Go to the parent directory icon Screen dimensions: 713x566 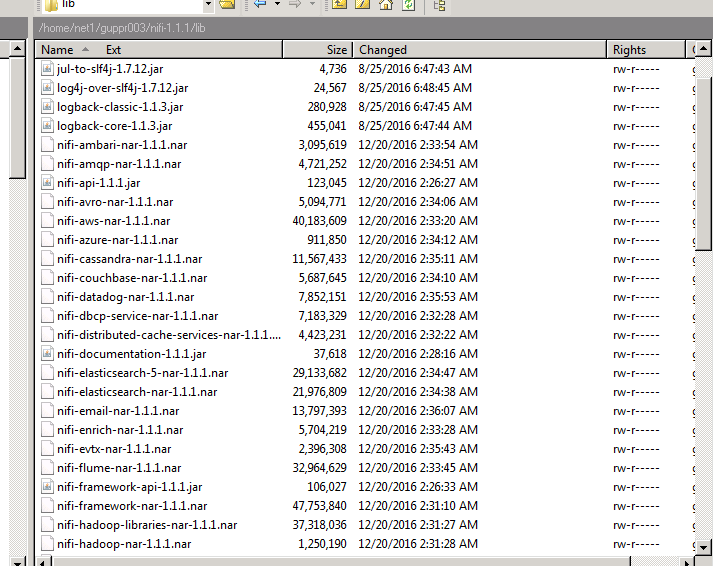click(x=339, y=5)
